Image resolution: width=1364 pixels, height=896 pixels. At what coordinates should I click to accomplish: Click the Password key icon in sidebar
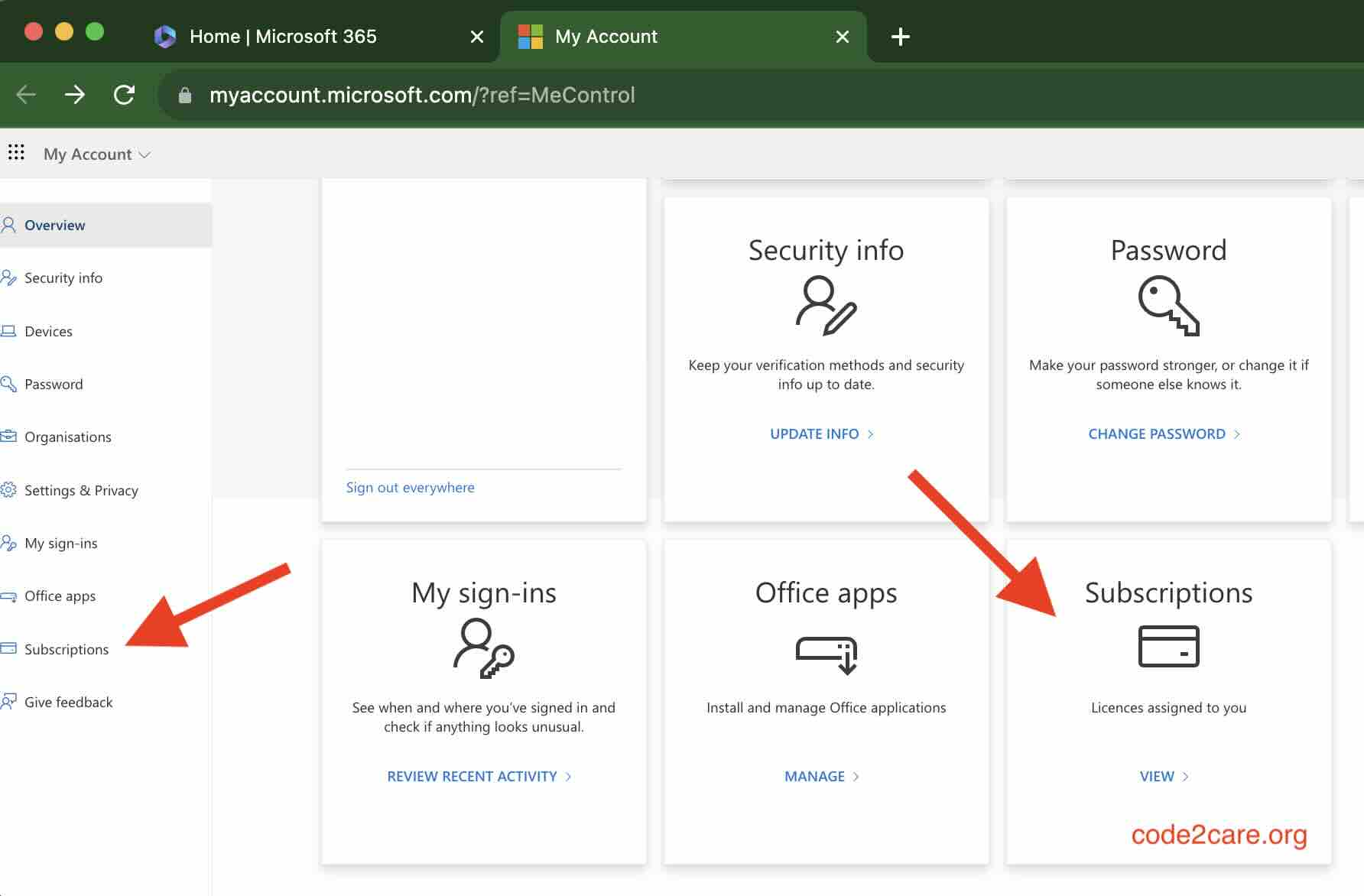click(10, 384)
